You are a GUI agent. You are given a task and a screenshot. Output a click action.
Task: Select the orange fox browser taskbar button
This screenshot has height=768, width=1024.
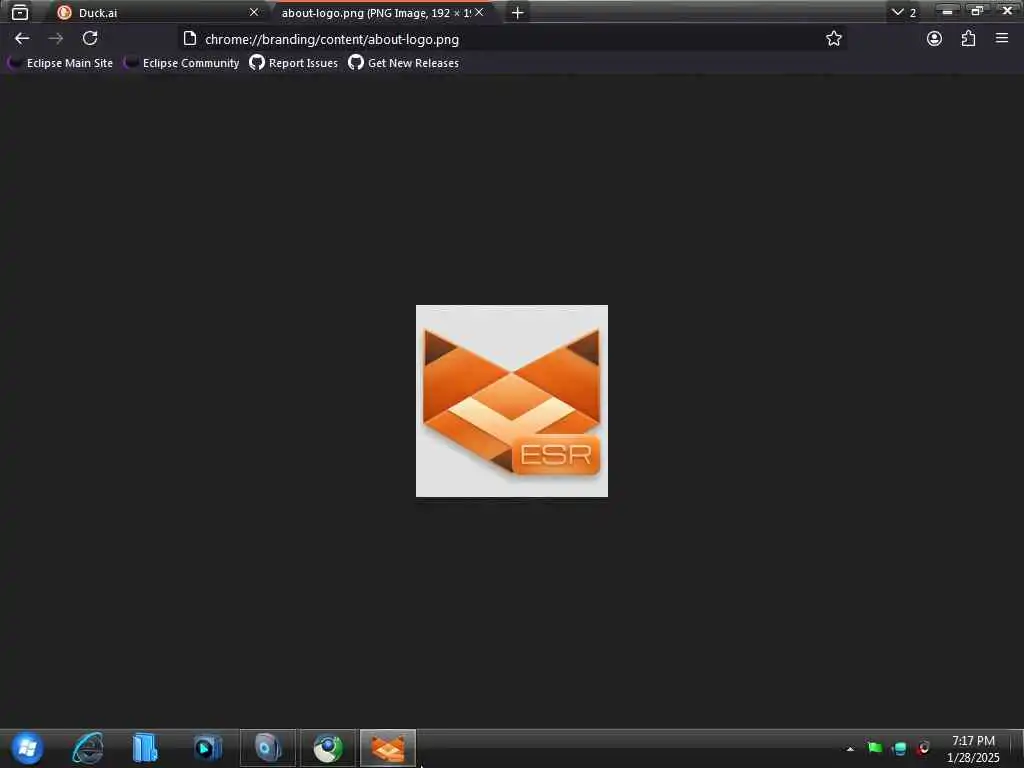[388, 748]
